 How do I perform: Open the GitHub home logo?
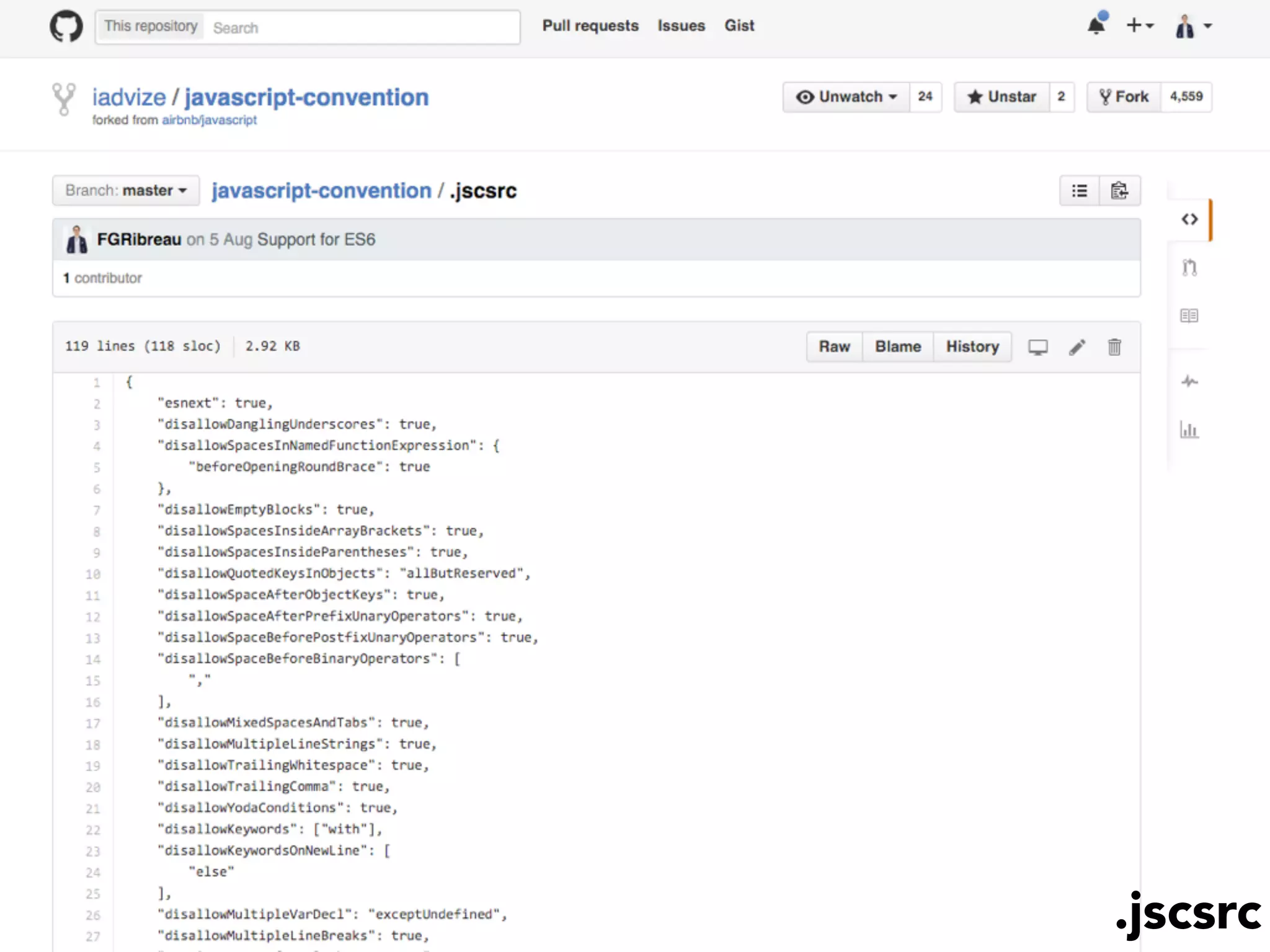(x=66, y=27)
